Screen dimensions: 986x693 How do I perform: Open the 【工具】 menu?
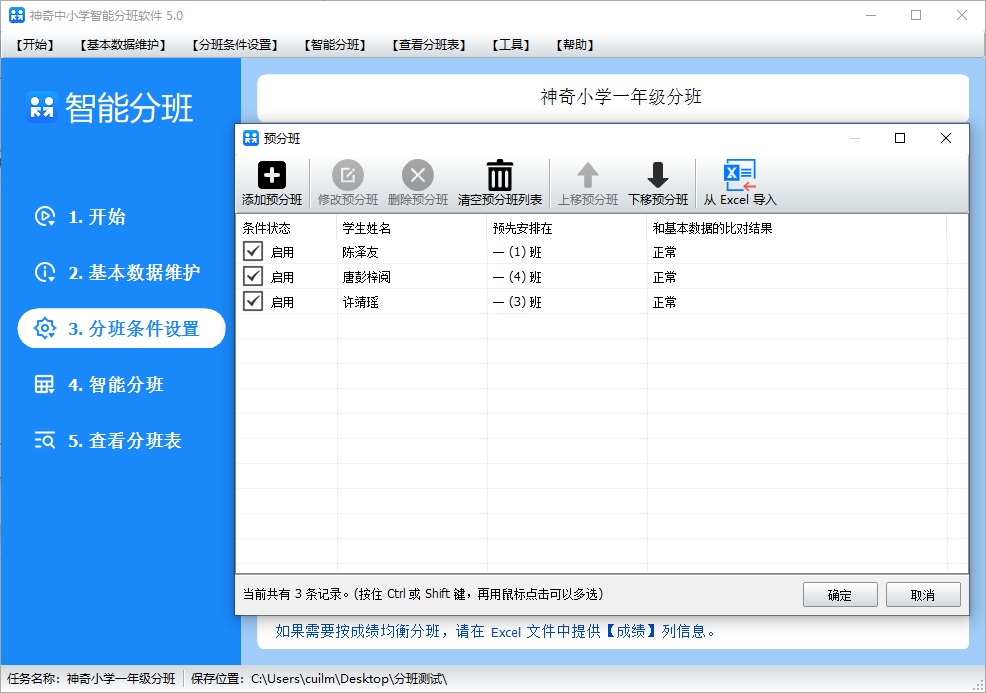pos(511,45)
